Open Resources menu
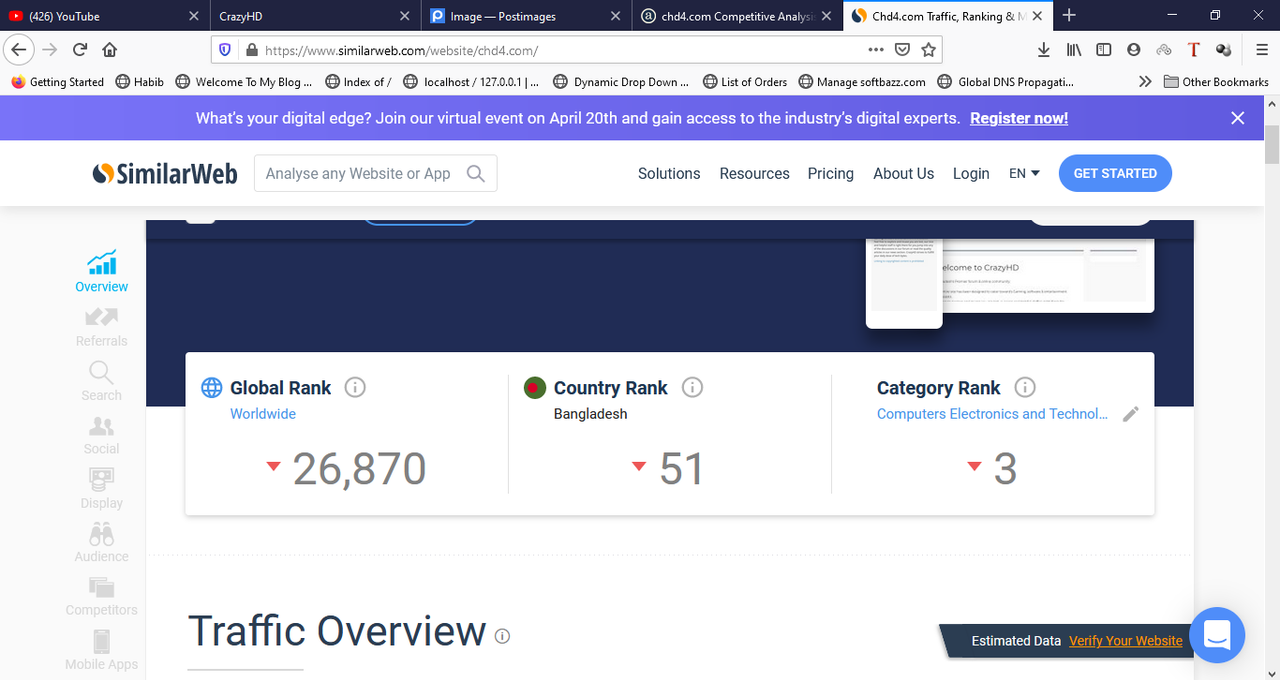Viewport: 1280px width, 680px height. click(x=754, y=173)
